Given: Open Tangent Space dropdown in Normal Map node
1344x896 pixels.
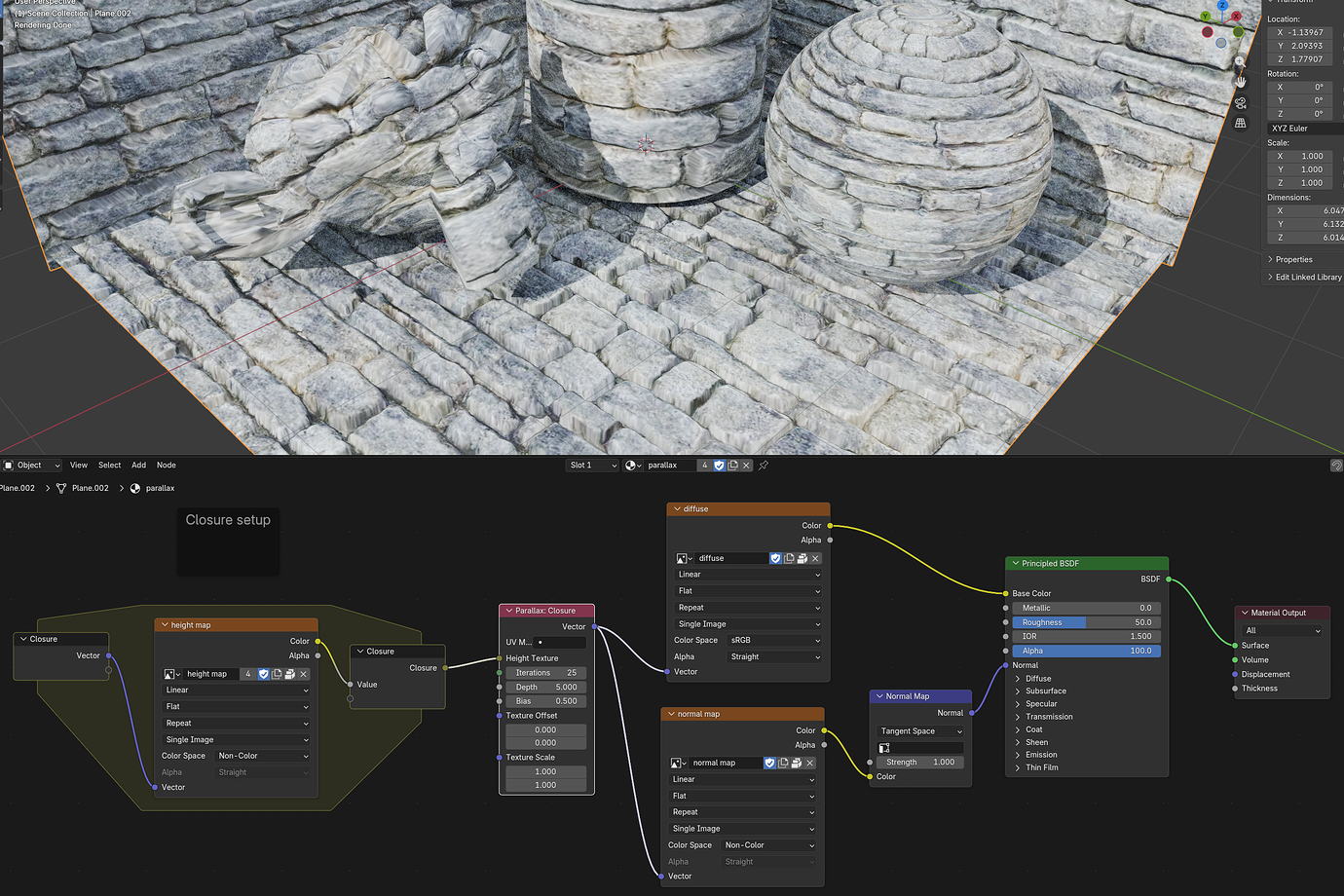Looking at the screenshot, I should (921, 731).
